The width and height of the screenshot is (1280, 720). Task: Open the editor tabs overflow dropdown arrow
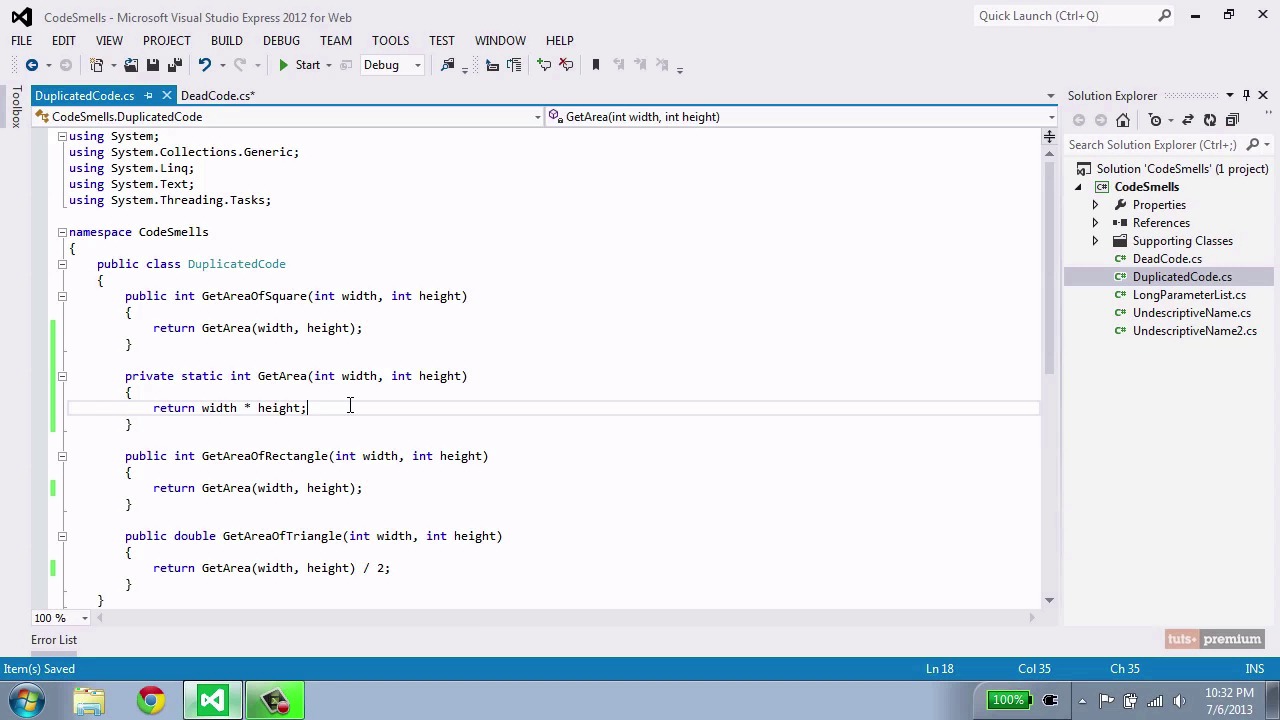point(1050,96)
